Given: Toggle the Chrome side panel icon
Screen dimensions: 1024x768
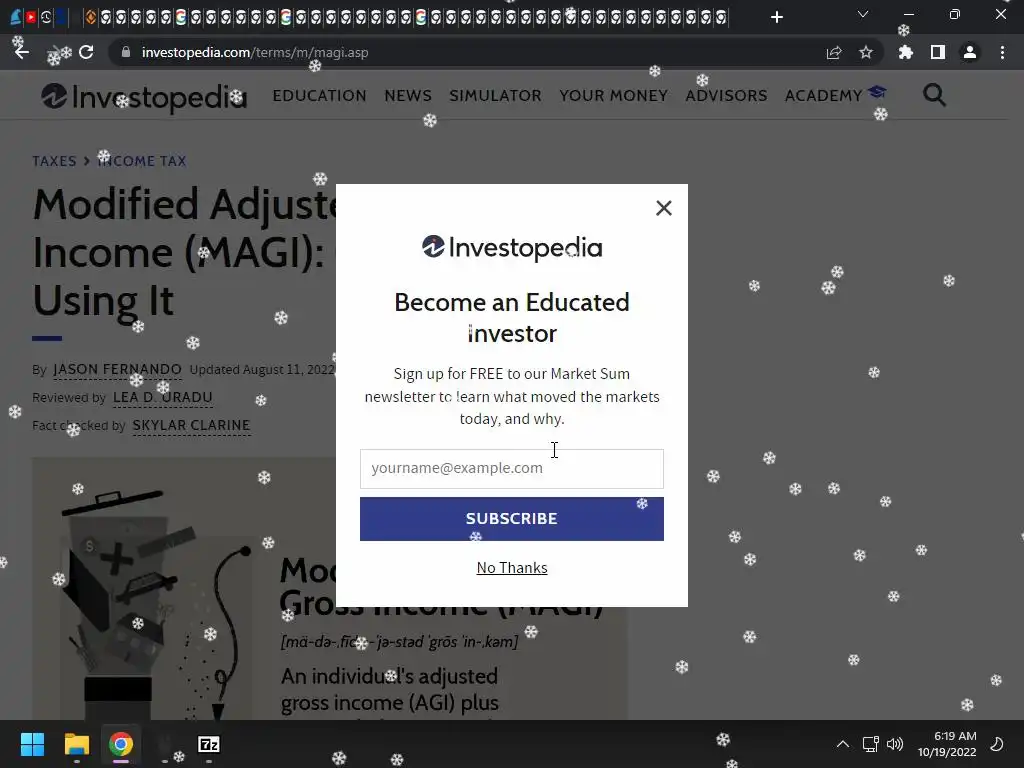Looking at the screenshot, I should point(937,52).
